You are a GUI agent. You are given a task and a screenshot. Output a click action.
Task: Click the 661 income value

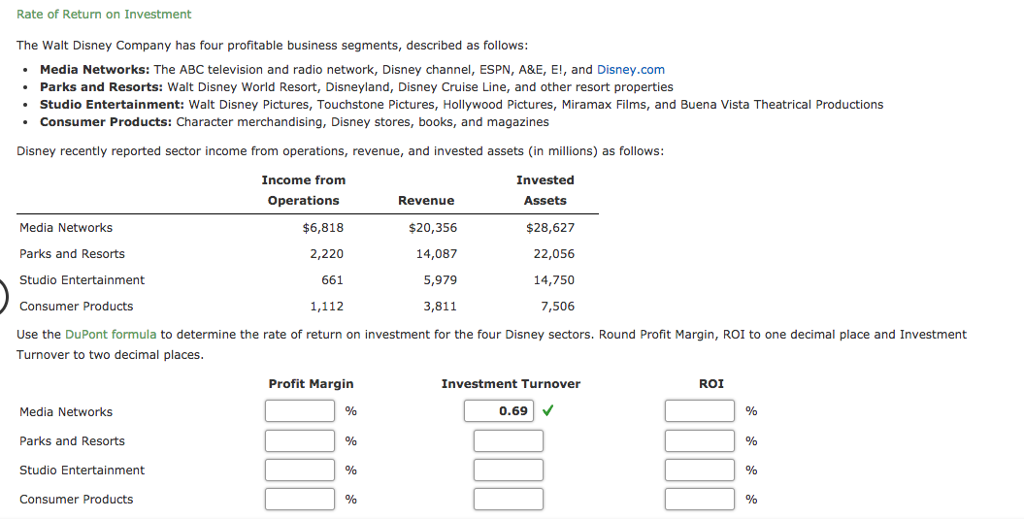(x=332, y=280)
